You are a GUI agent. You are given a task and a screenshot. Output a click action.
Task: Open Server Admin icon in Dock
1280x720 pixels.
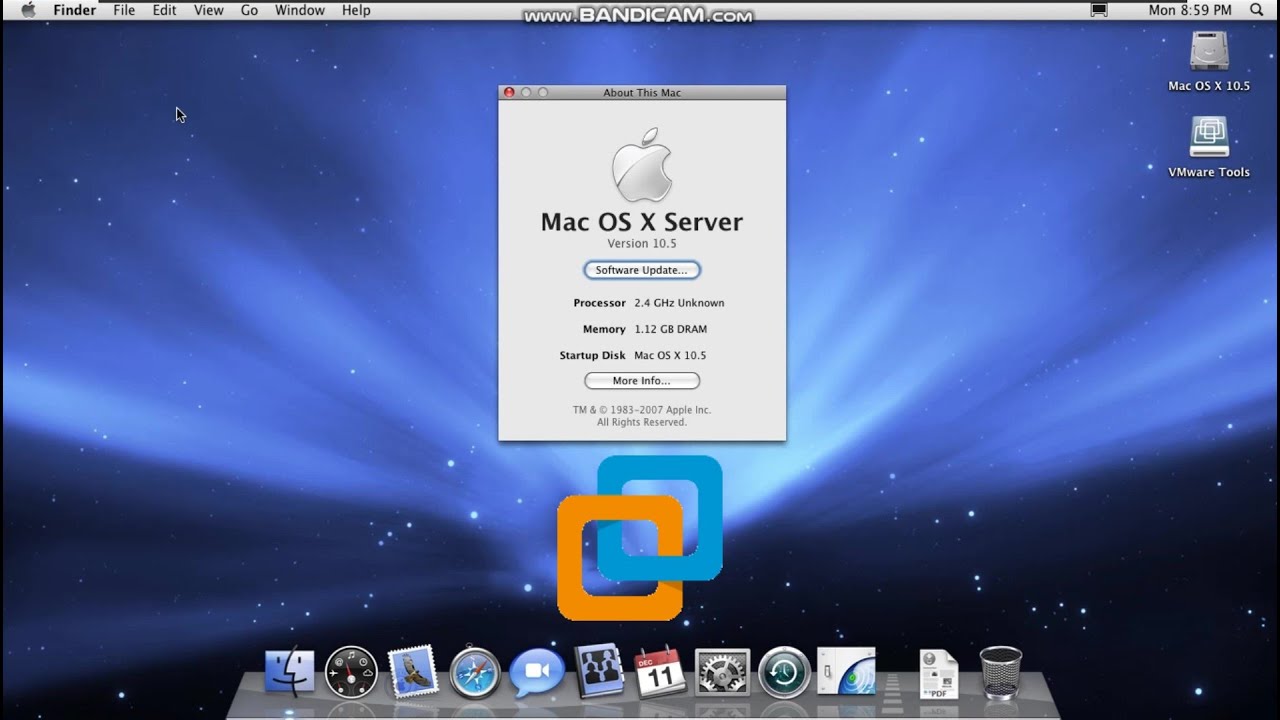click(847, 671)
